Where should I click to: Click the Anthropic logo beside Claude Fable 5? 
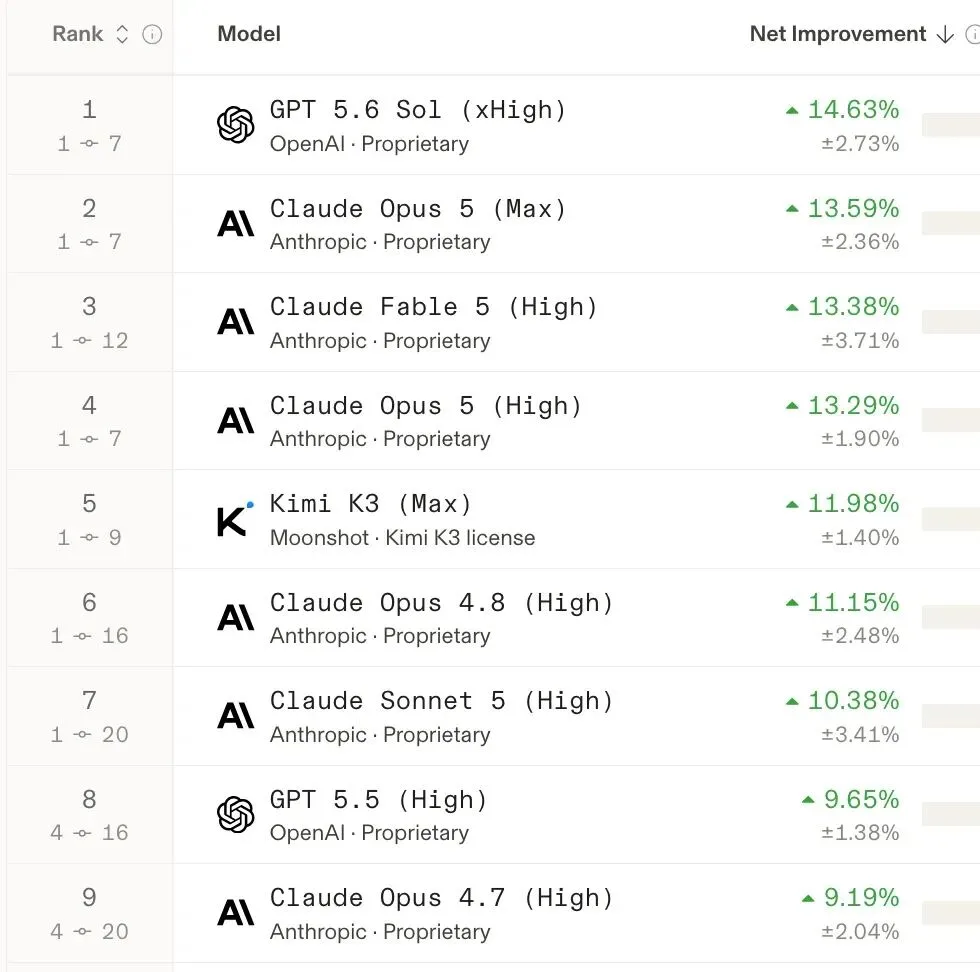[236, 322]
